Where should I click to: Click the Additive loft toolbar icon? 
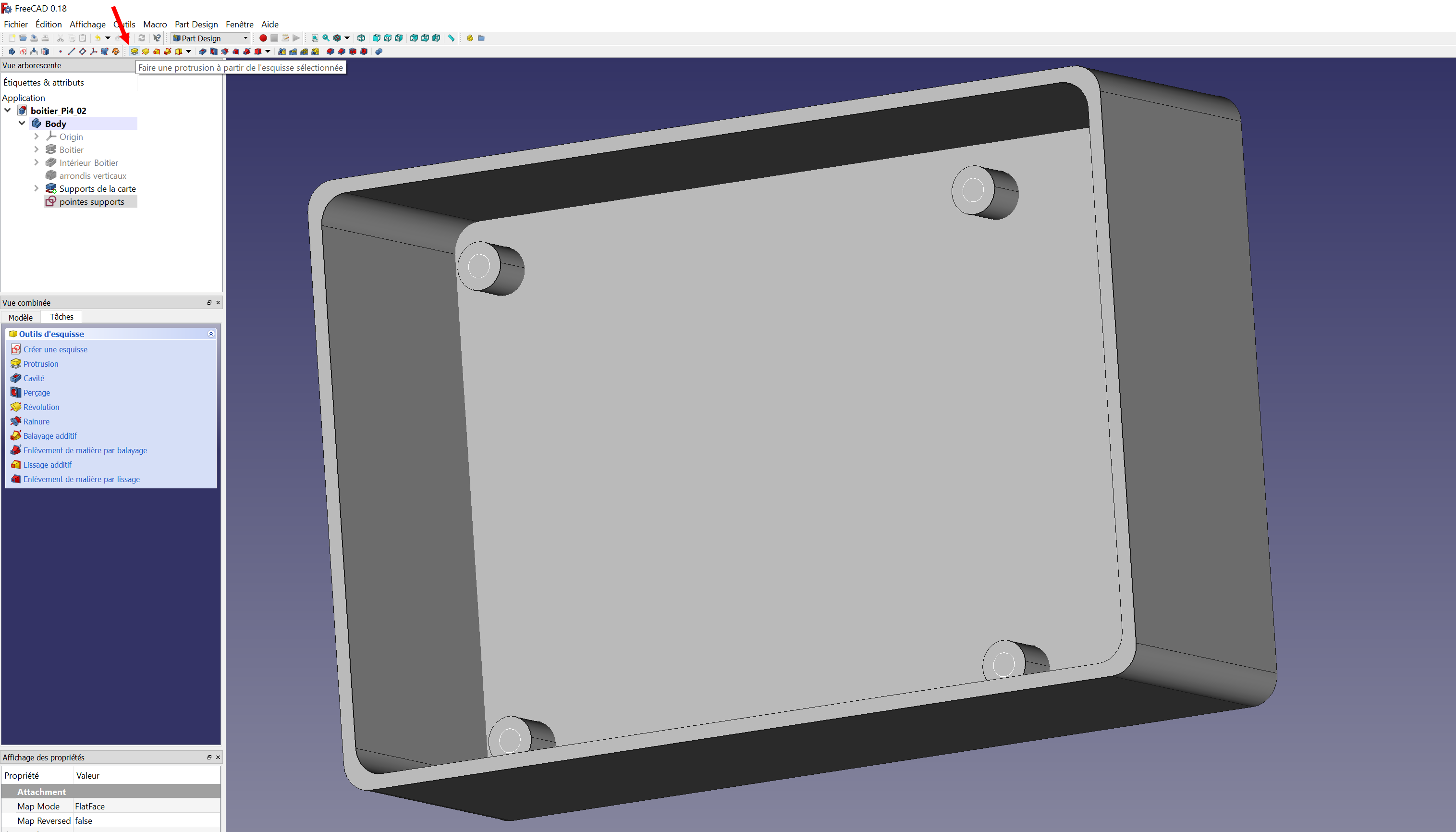tap(157, 51)
